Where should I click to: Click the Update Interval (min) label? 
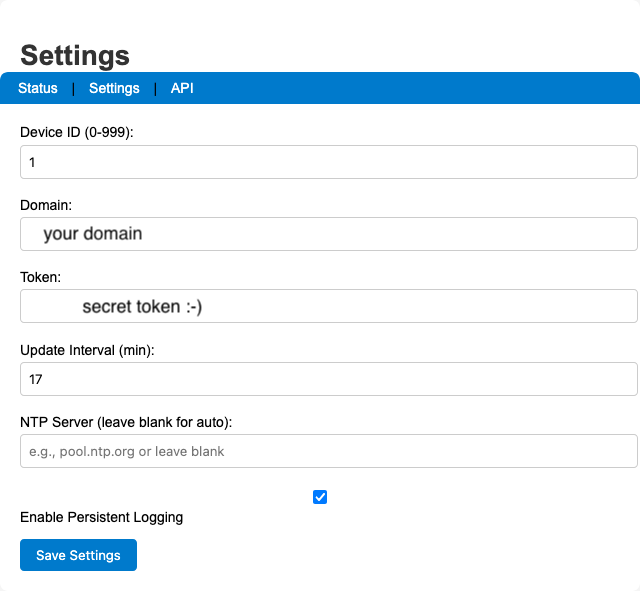[x=88, y=349]
